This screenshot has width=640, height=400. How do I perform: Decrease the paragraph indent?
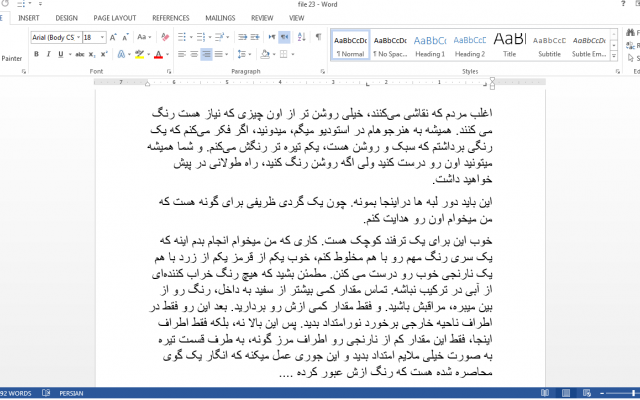pyautogui.click(x=242, y=37)
